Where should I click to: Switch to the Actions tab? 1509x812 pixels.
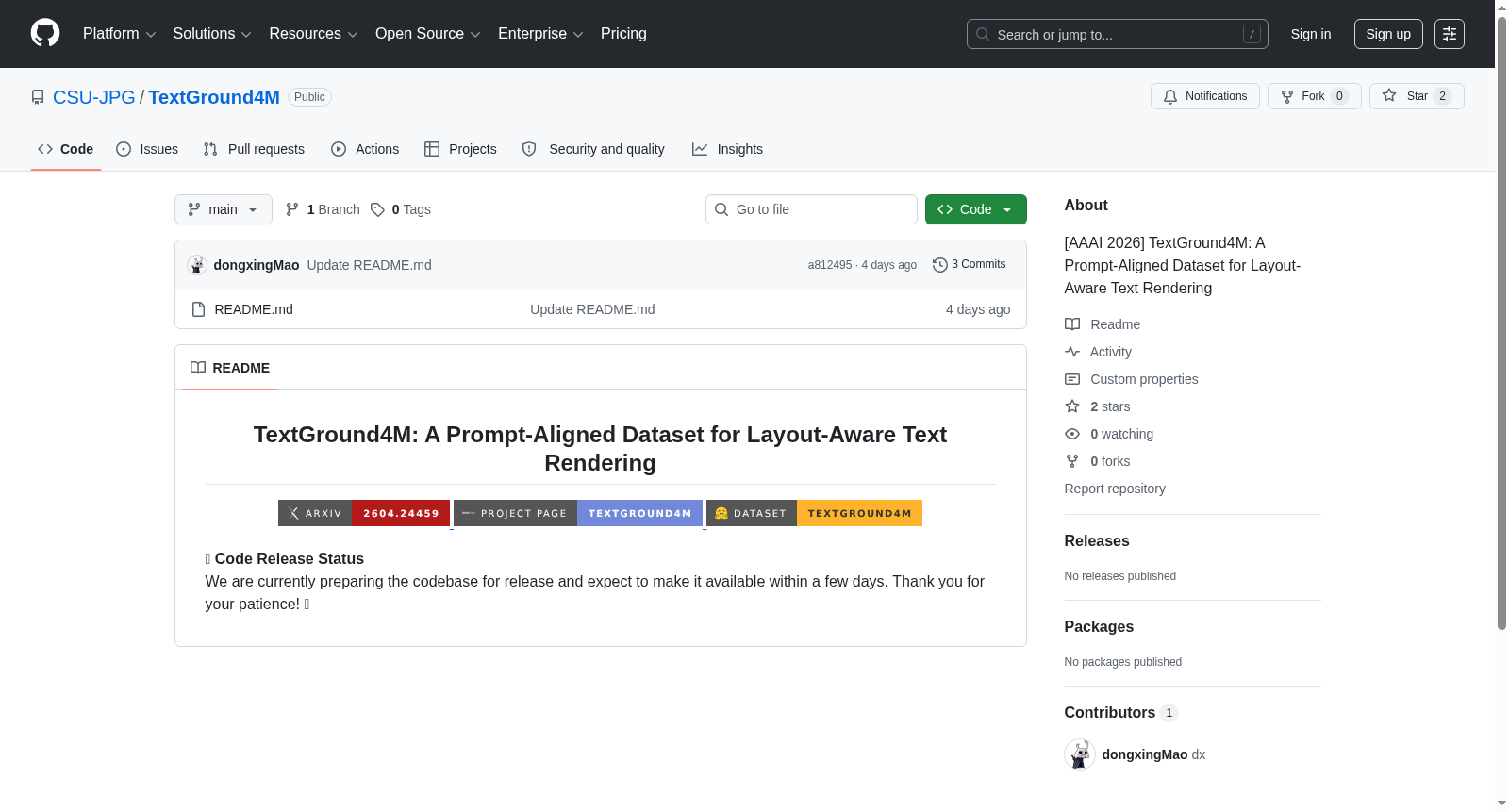(x=365, y=149)
